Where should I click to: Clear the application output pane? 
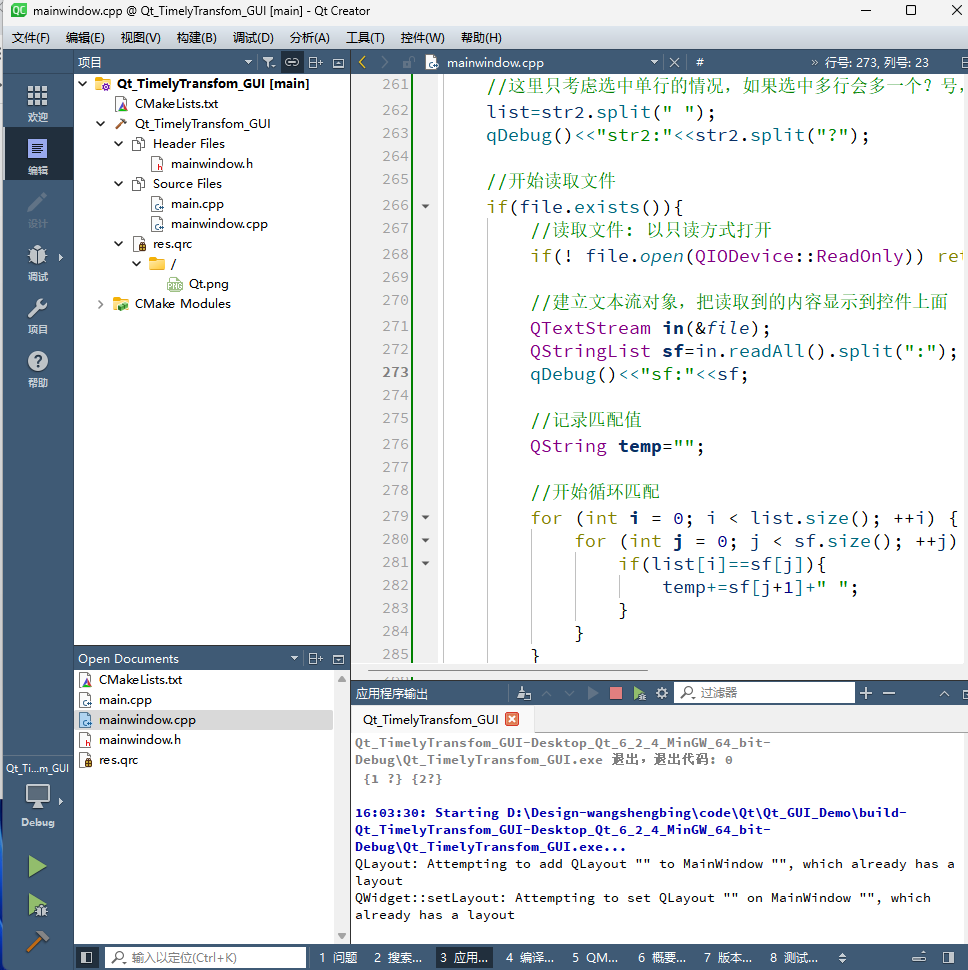tap(524, 693)
